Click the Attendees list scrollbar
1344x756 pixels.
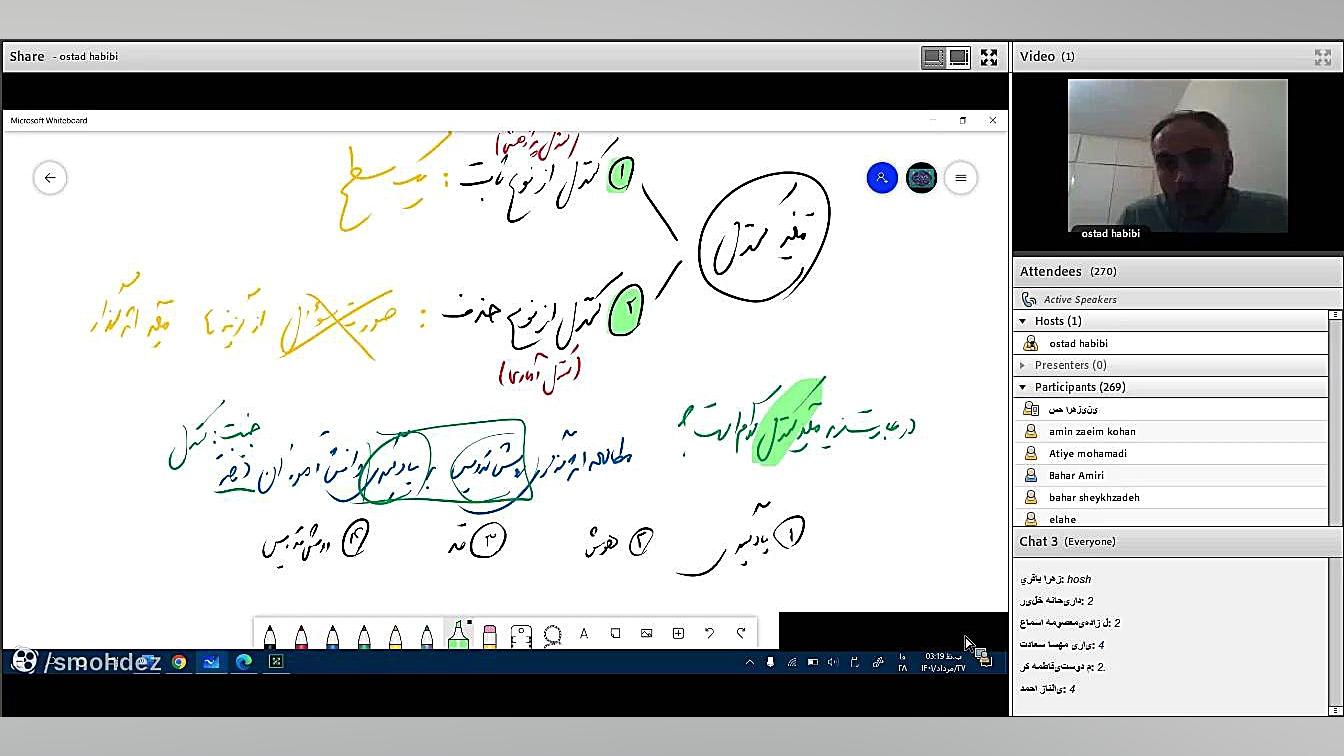click(x=1335, y=417)
